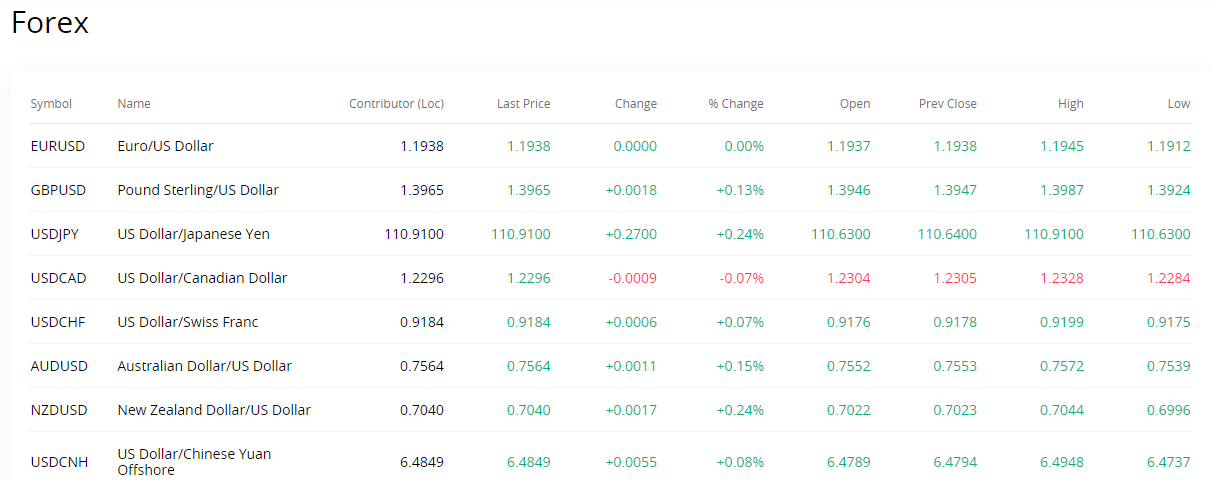Viewport: 1211px width, 480px height.
Task: Click the Symbol column header
Action: point(51,104)
